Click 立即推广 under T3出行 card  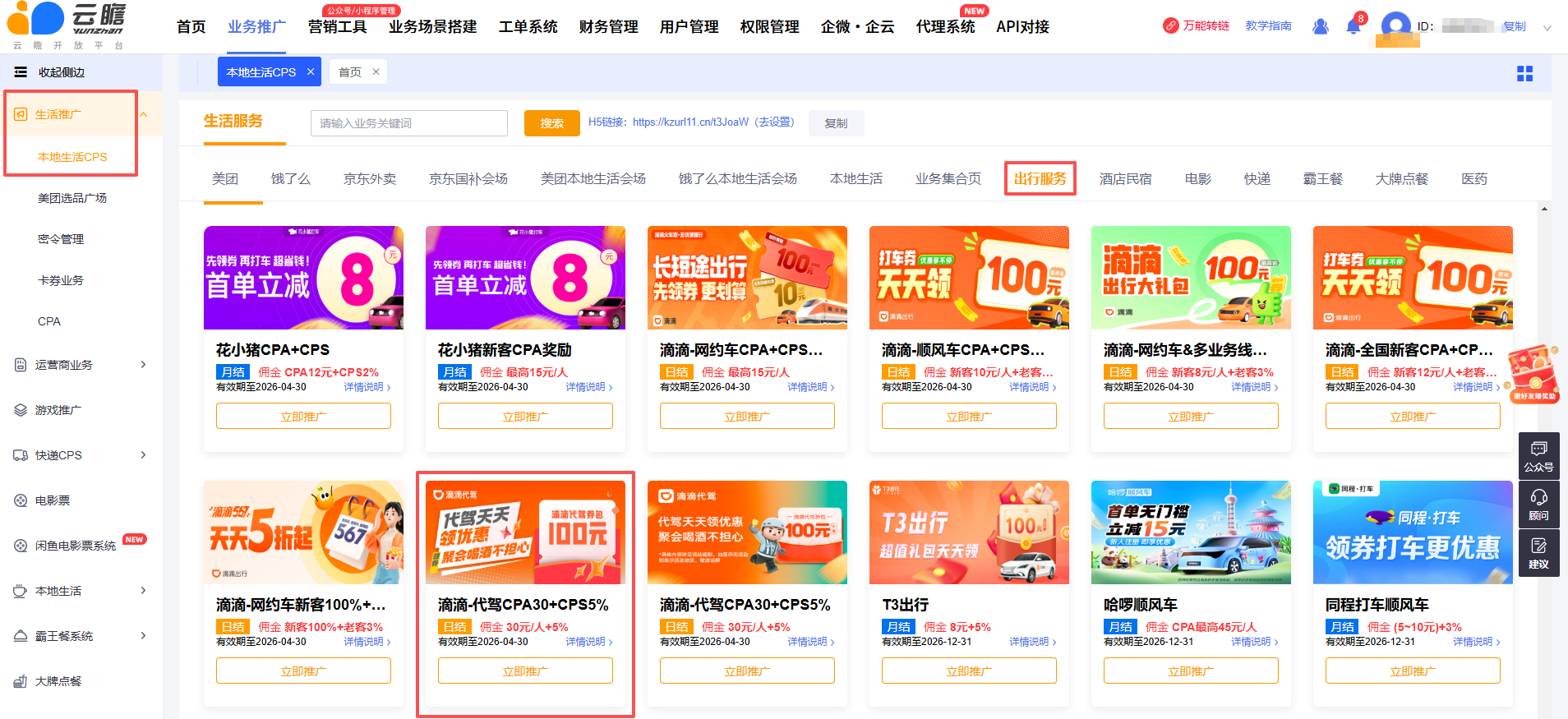point(969,671)
